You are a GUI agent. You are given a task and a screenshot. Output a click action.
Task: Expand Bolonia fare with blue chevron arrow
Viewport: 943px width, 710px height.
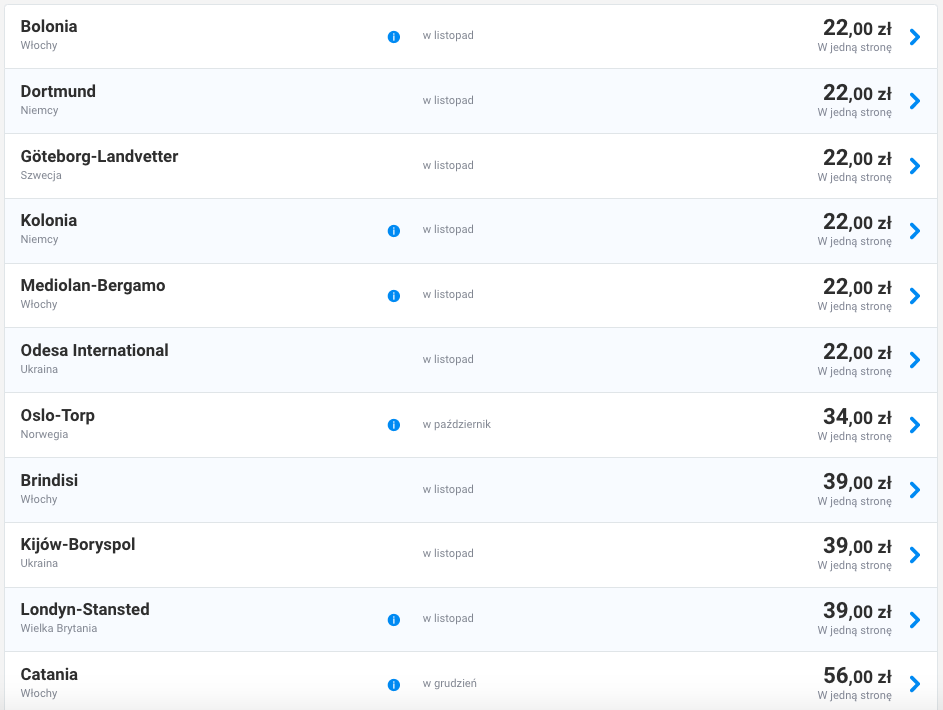click(914, 37)
